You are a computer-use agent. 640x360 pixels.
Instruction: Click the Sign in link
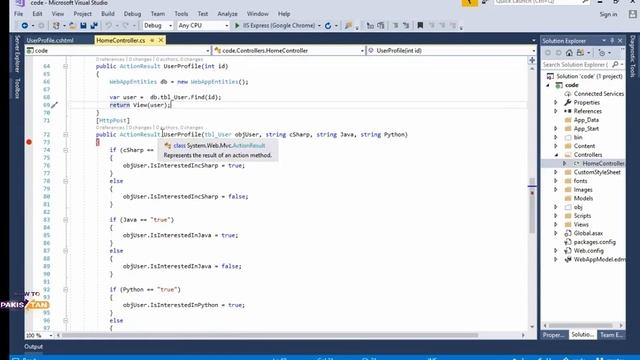tap(608, 14)
